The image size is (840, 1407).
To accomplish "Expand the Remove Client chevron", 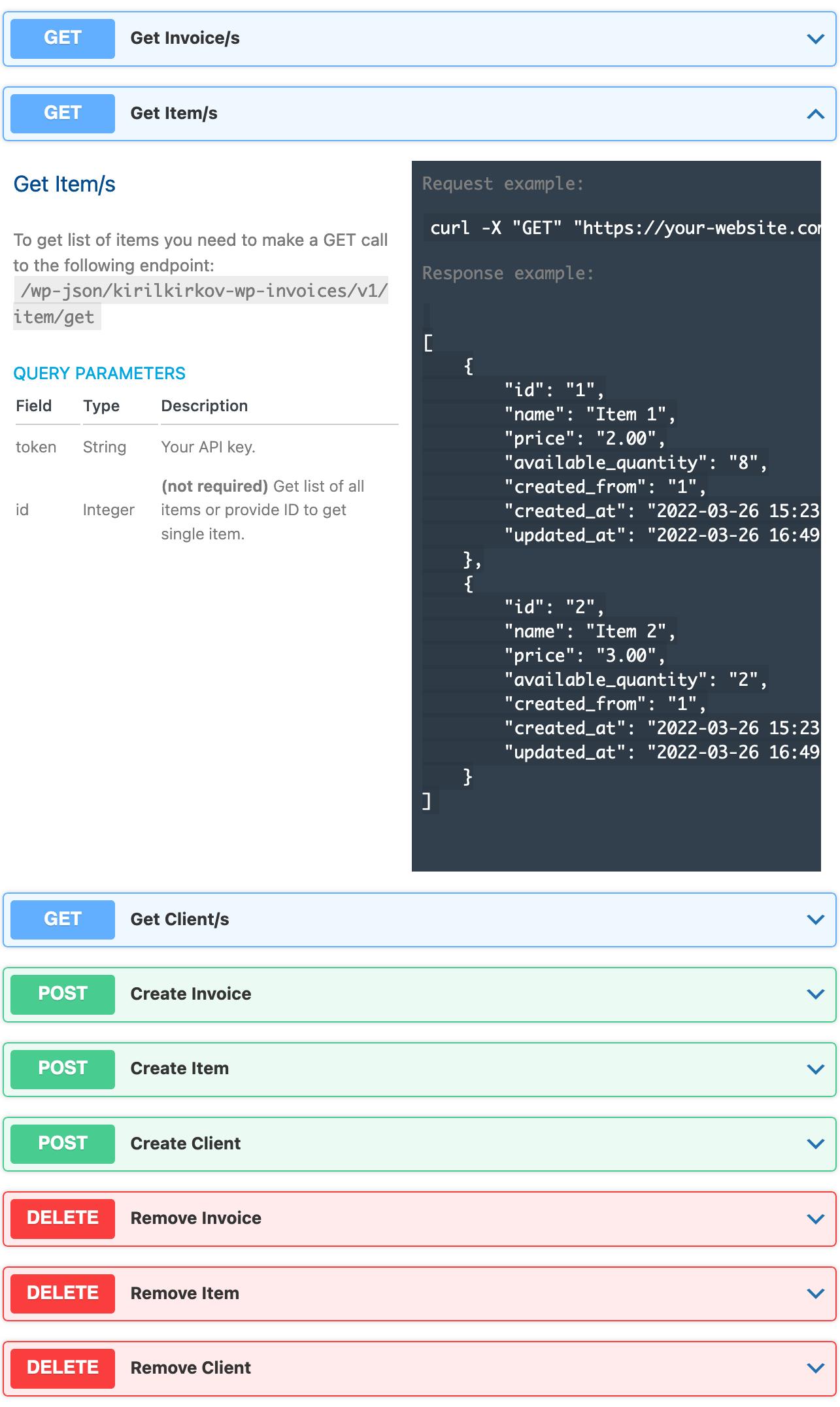I will 815,1368.
